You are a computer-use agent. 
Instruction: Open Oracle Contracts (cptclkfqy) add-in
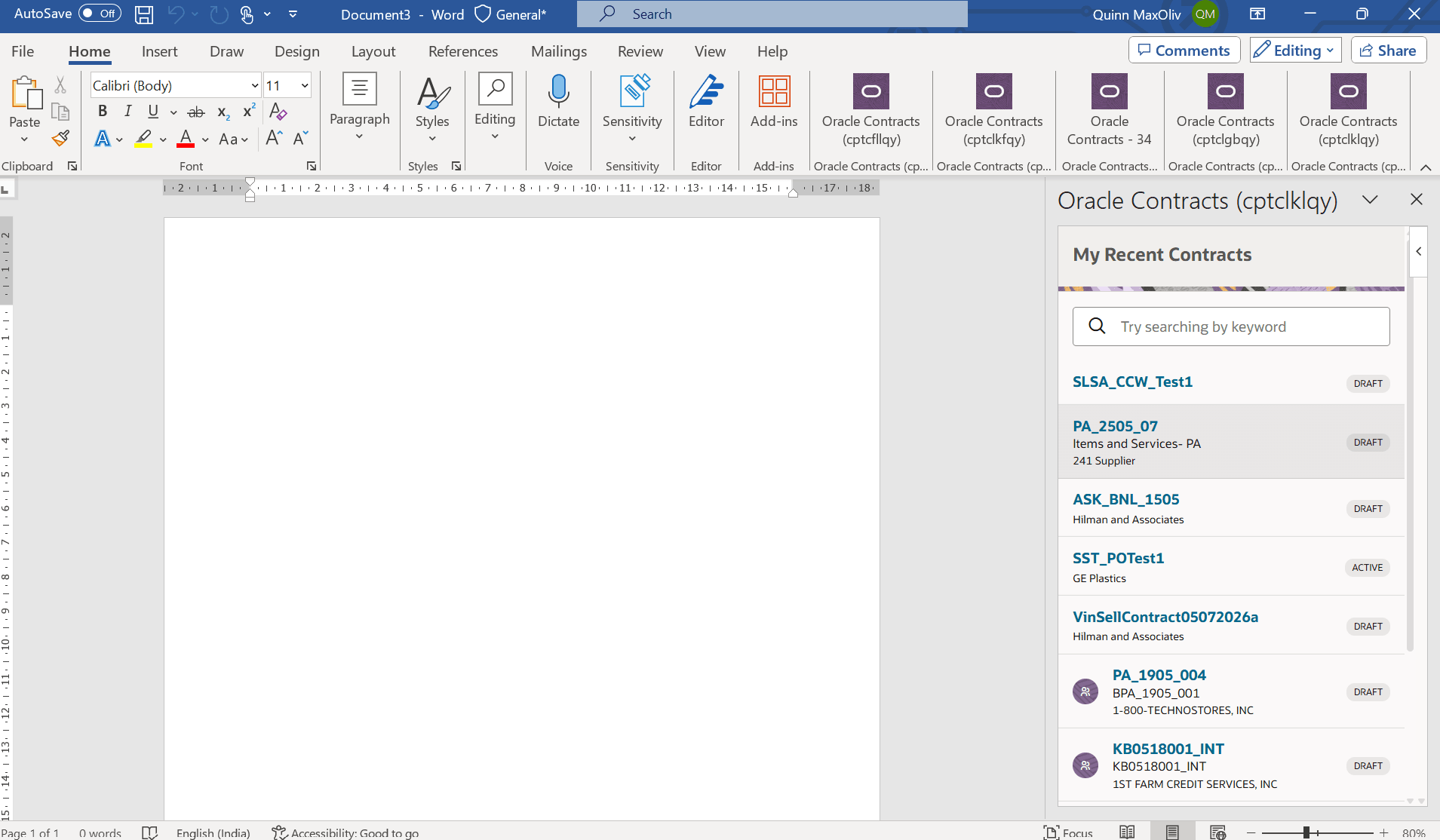coord(993,110)
